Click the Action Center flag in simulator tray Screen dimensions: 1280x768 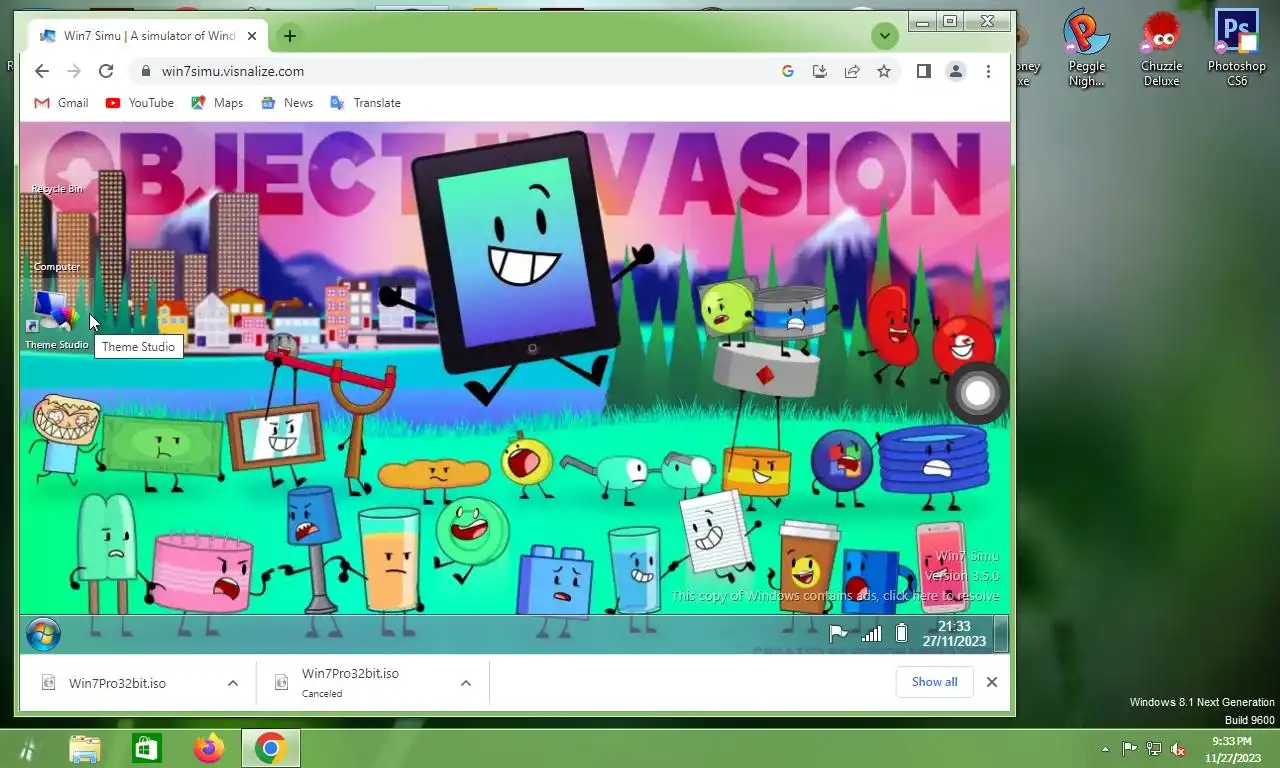(838, 634)
